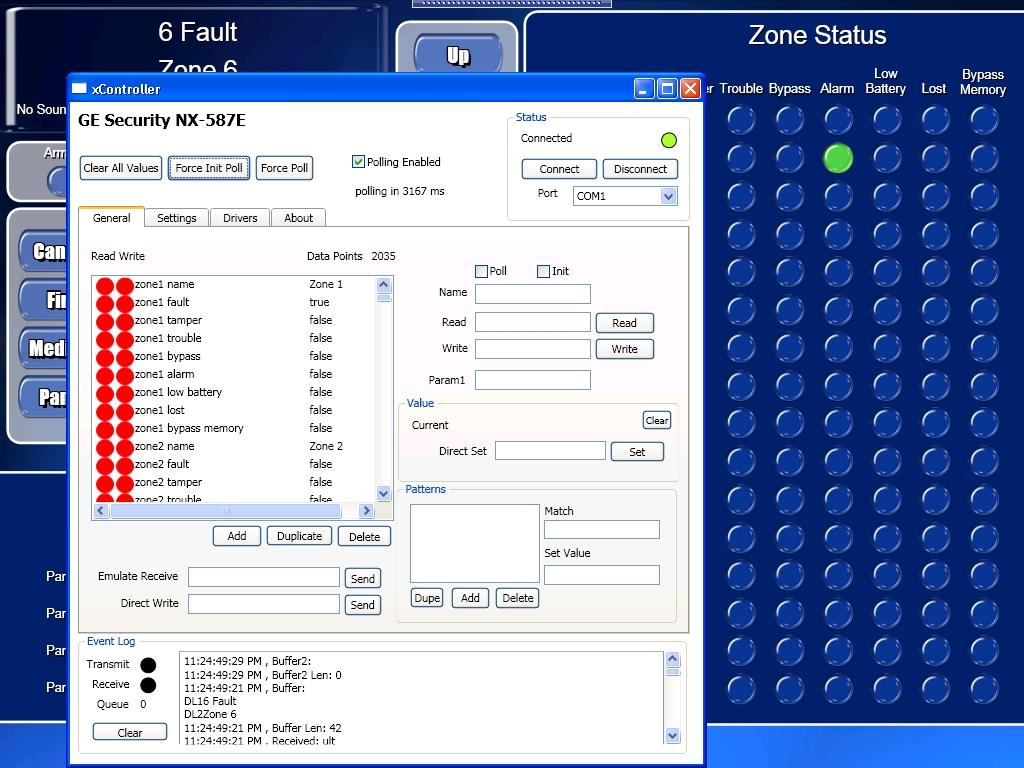
Task: Click the Direct Write input field
Action: [x=264, y=604]
